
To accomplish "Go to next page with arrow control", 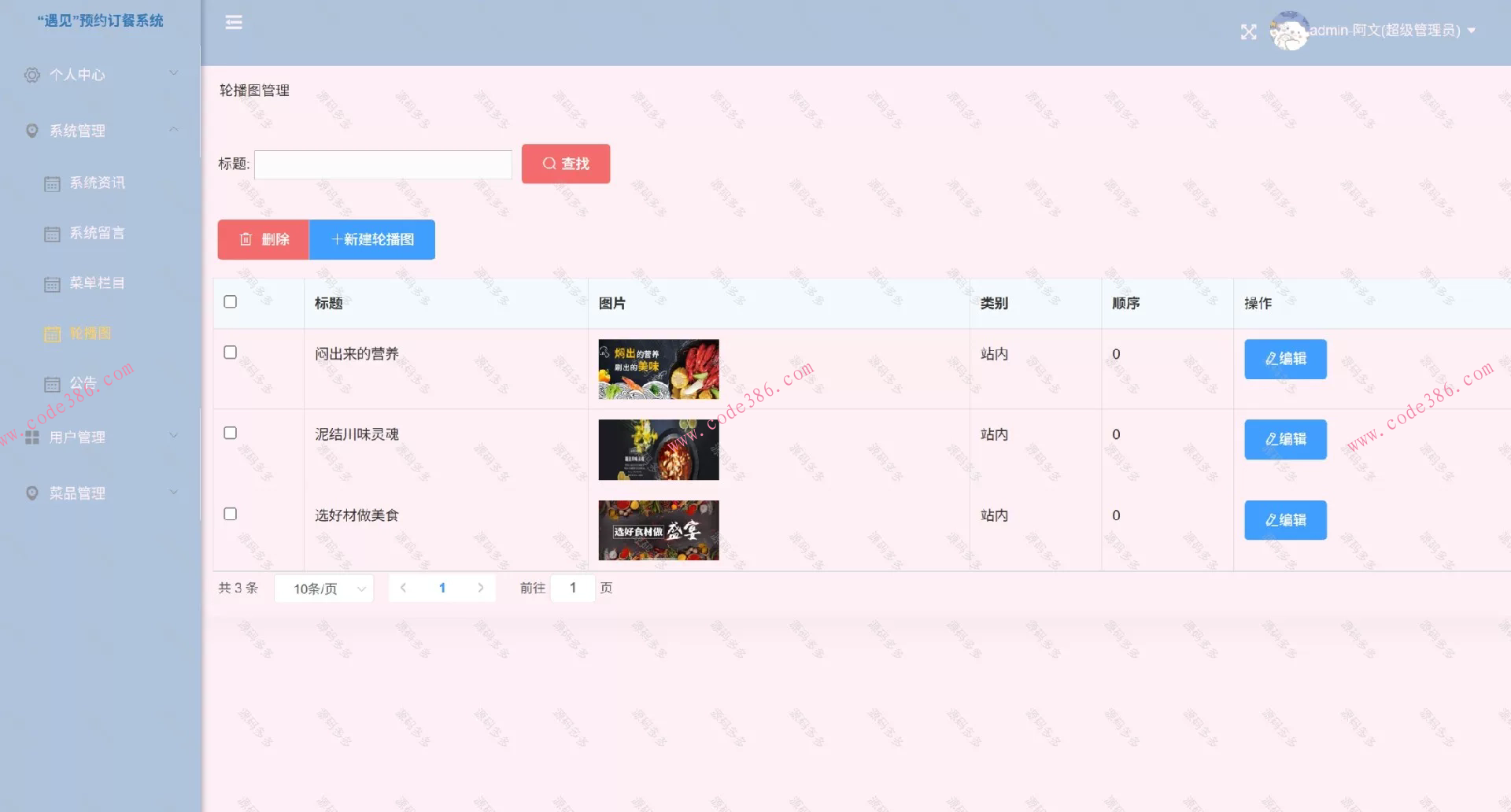I will pos(481,587).
